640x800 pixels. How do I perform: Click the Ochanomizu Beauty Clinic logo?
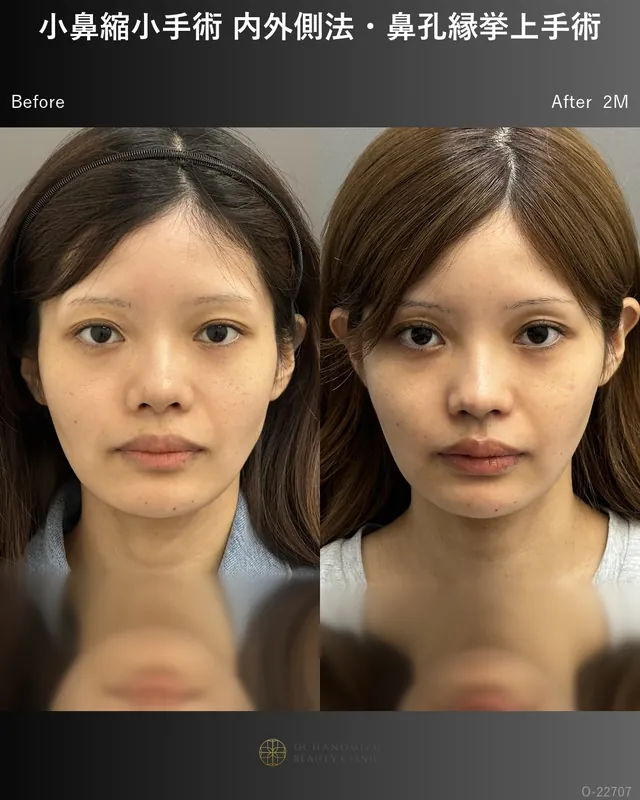tap(318, 753)
